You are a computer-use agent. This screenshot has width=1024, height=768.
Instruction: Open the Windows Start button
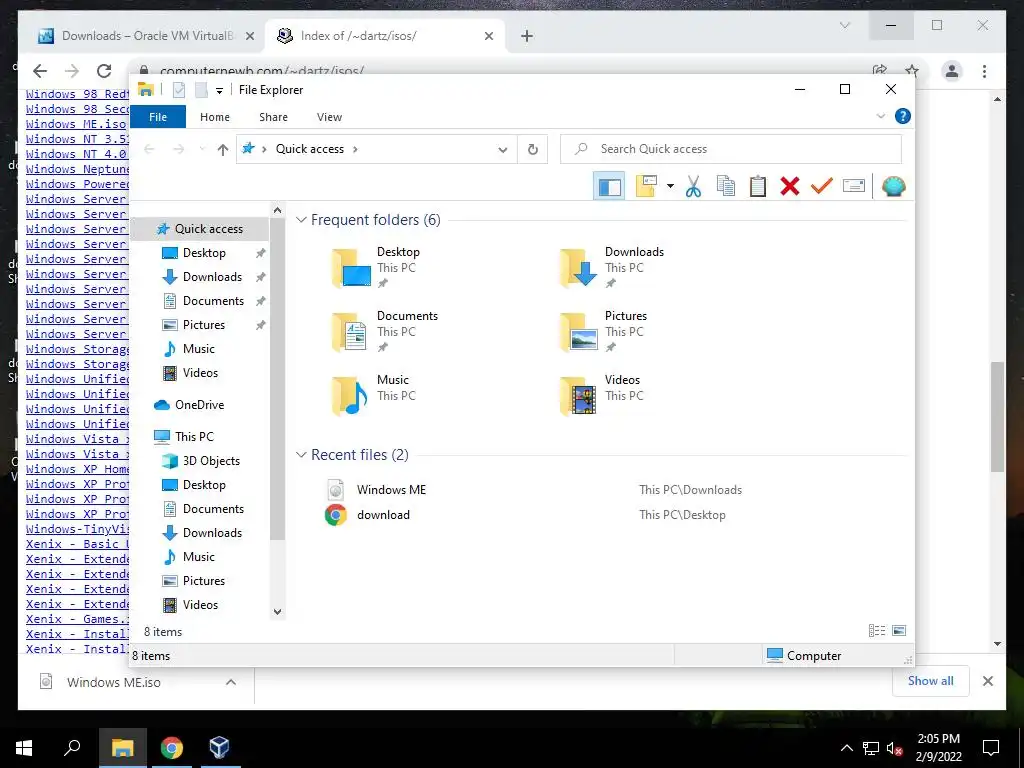(x=24, y=748)
